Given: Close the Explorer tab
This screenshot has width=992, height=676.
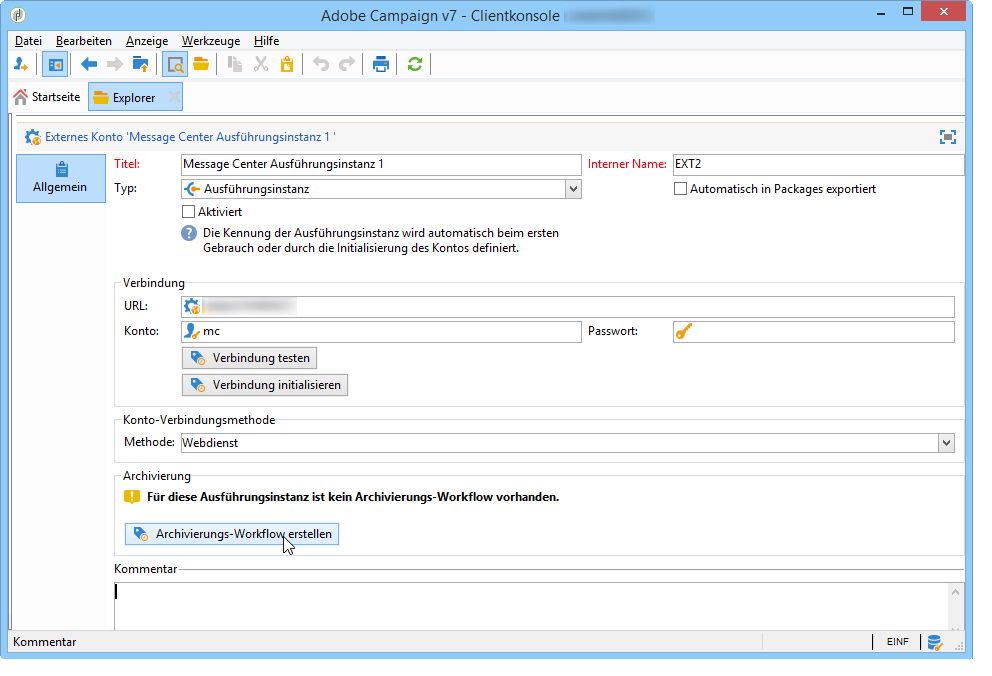Looking at the screenshot, I should point(174,97).
